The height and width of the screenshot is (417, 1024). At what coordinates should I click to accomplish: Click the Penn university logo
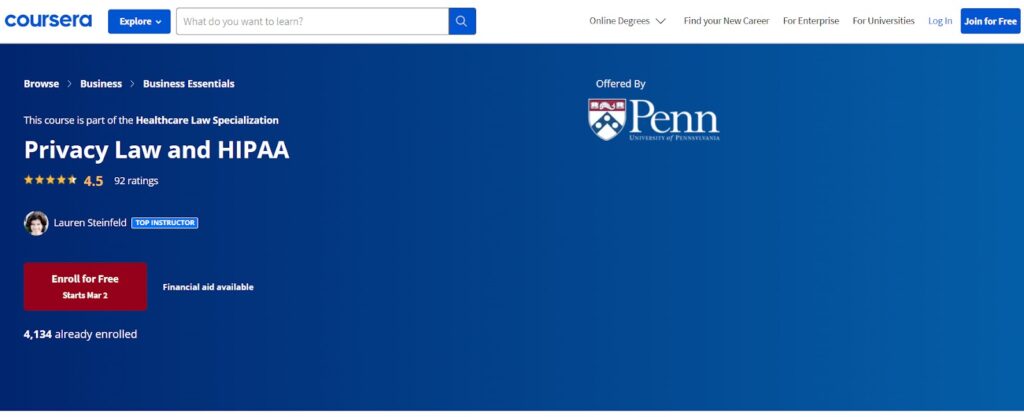[x=654, y=119]
